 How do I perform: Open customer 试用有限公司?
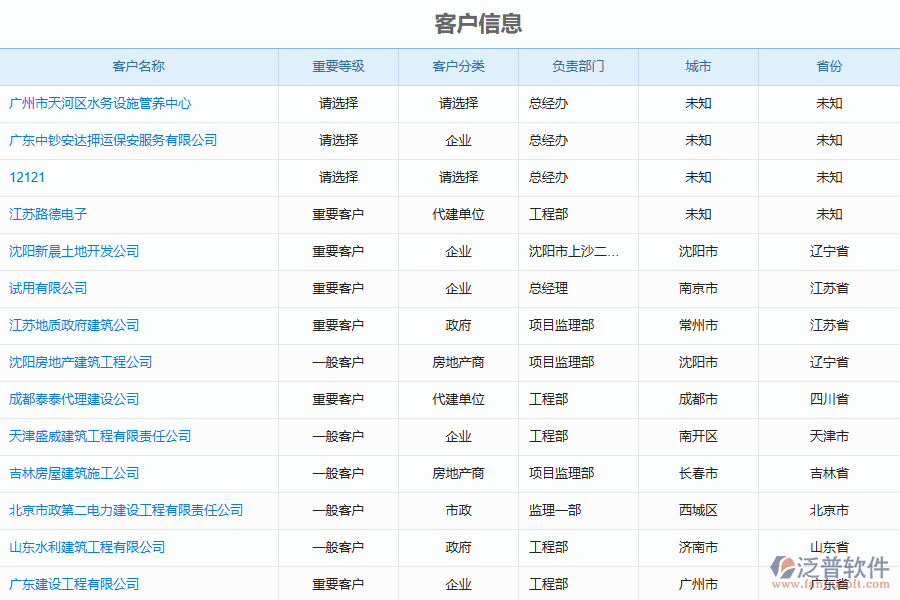pos(48,288)
